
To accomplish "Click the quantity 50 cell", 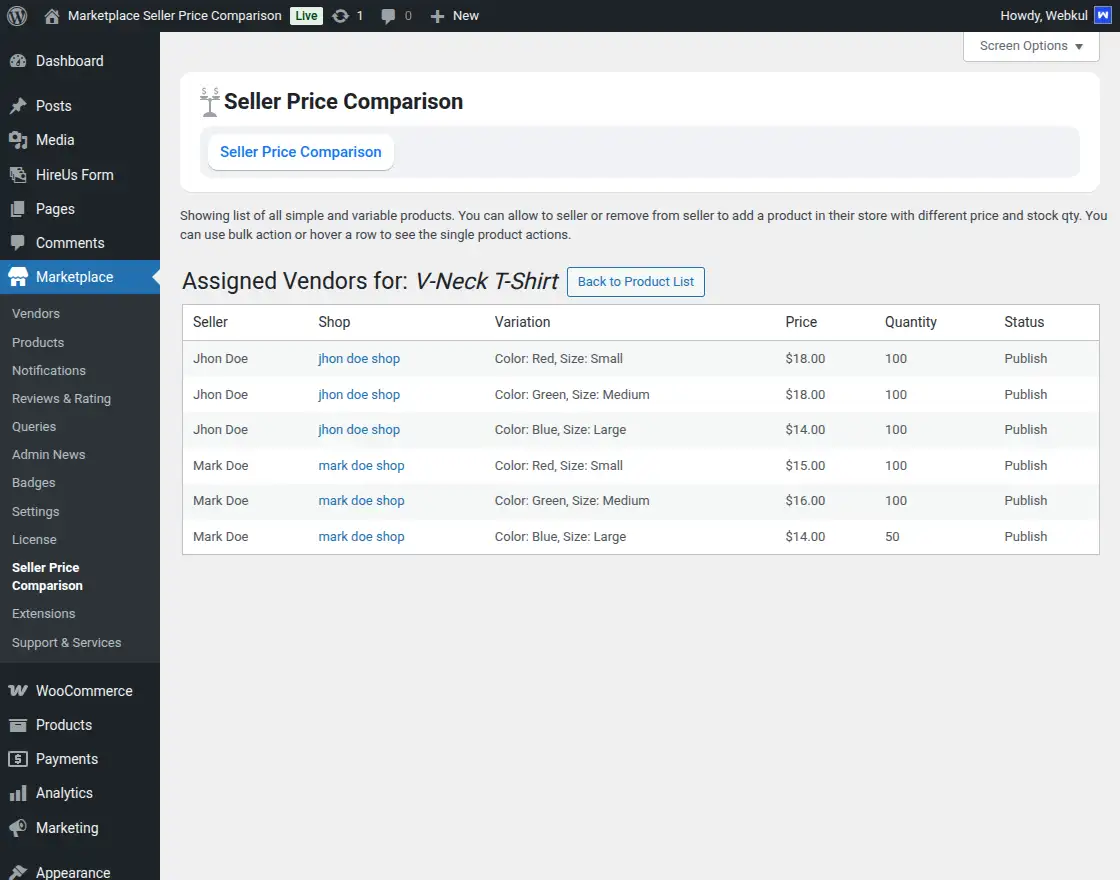I will pos(892,536).
